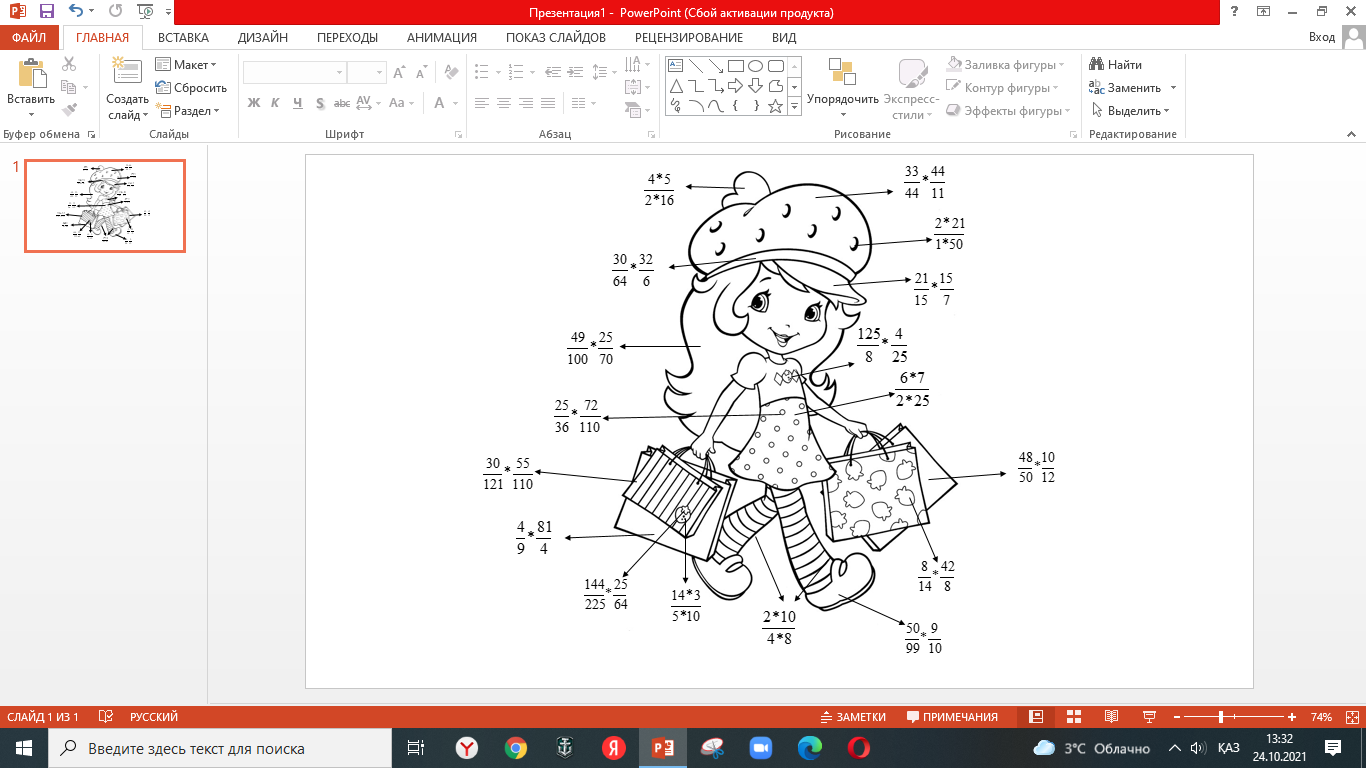This screenshot has width=1366, height=768.
Task: Open the Заменить dropdown arrow
Action: pyautogui.click(x=1173, y=88)
